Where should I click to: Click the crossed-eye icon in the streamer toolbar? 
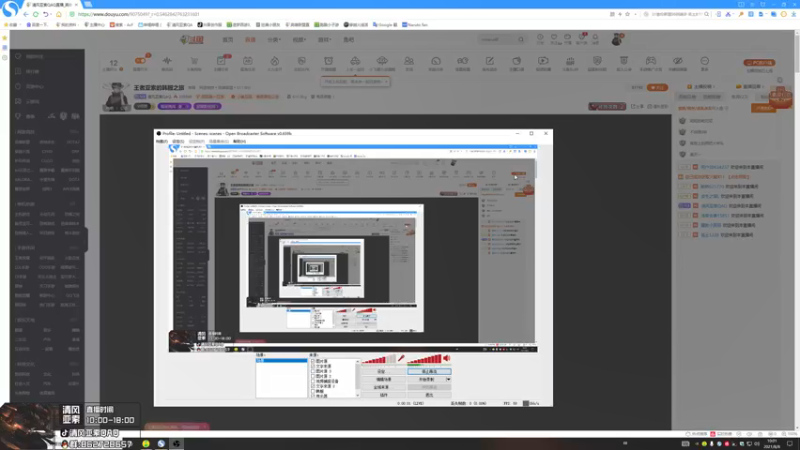[678, 61]
